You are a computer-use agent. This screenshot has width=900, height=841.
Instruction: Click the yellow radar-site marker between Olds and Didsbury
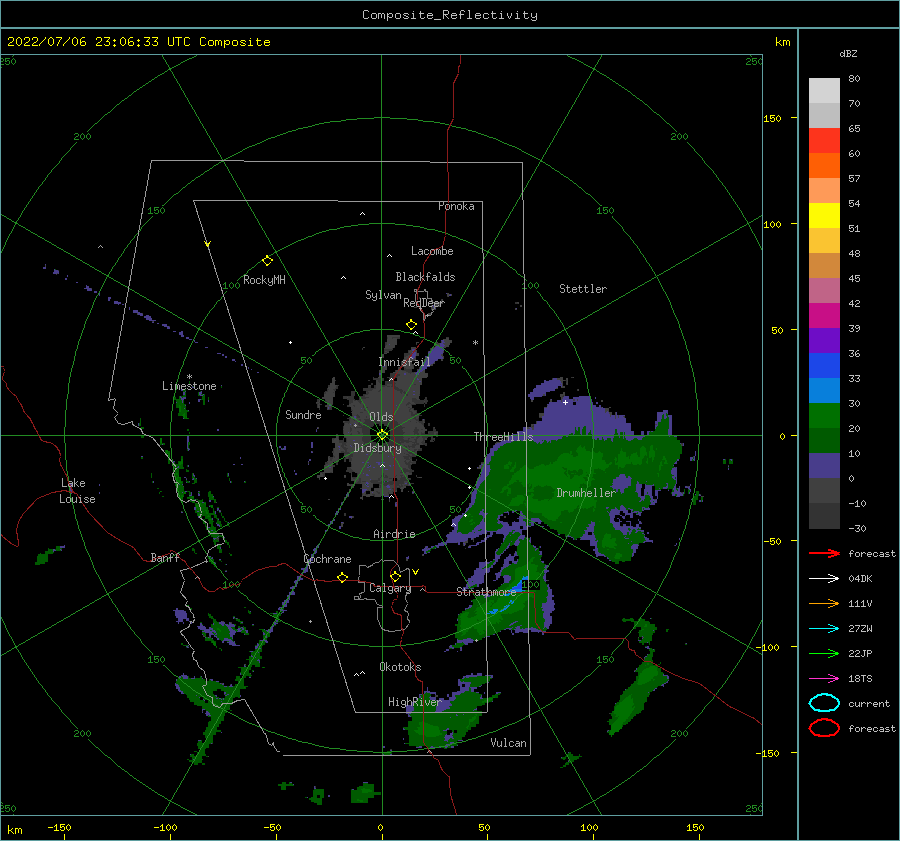[x=382, y=435]
